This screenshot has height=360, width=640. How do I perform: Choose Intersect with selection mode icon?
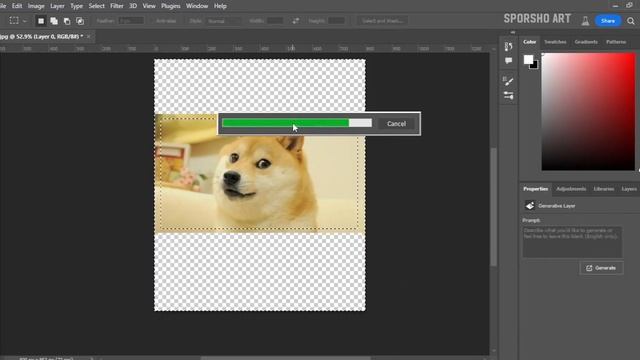(80, 21)
